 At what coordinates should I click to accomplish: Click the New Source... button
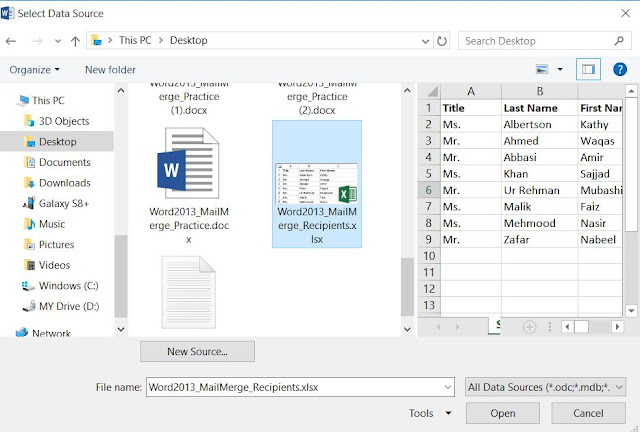197,352
